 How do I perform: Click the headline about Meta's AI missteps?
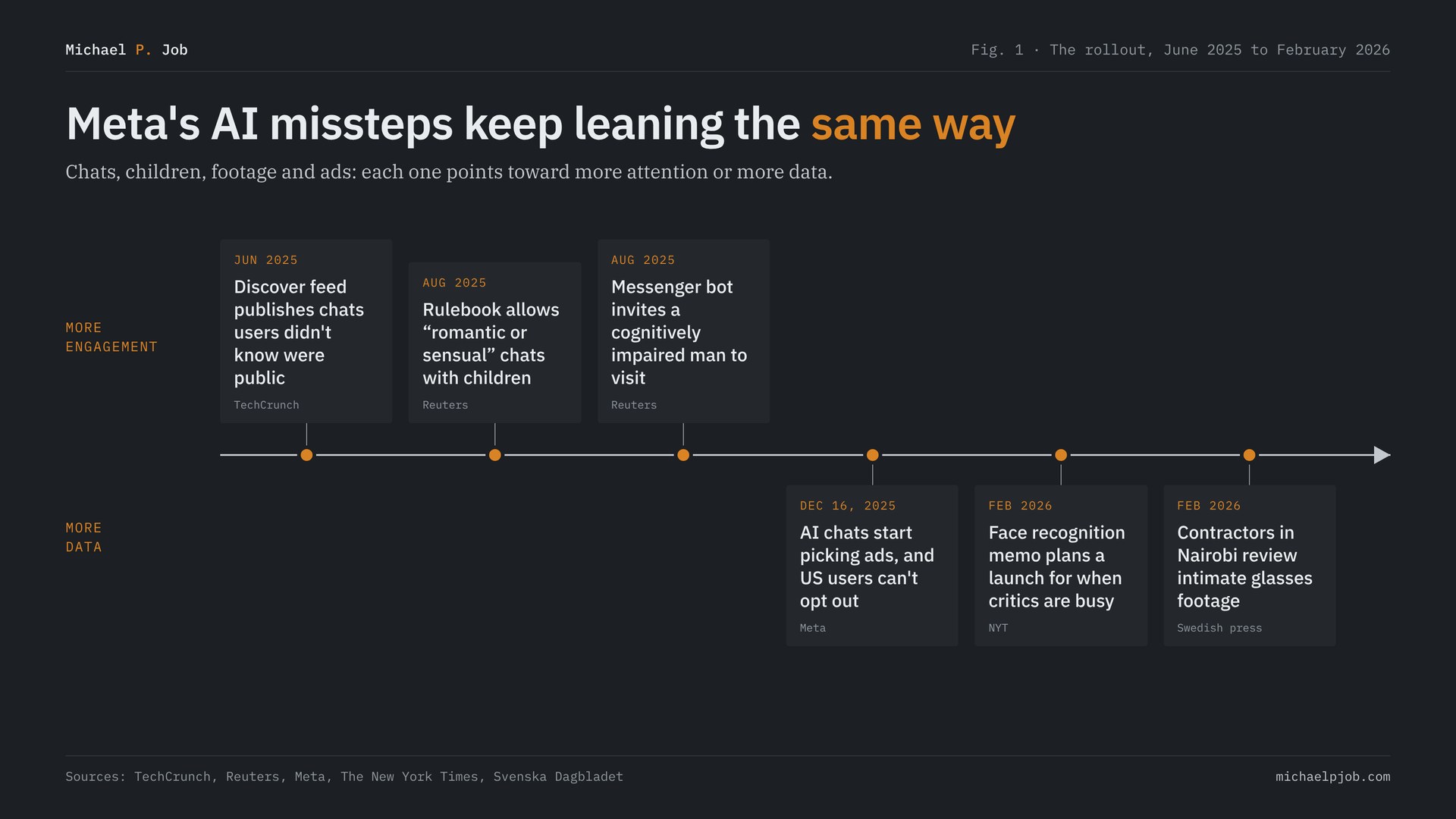(540, 124)
